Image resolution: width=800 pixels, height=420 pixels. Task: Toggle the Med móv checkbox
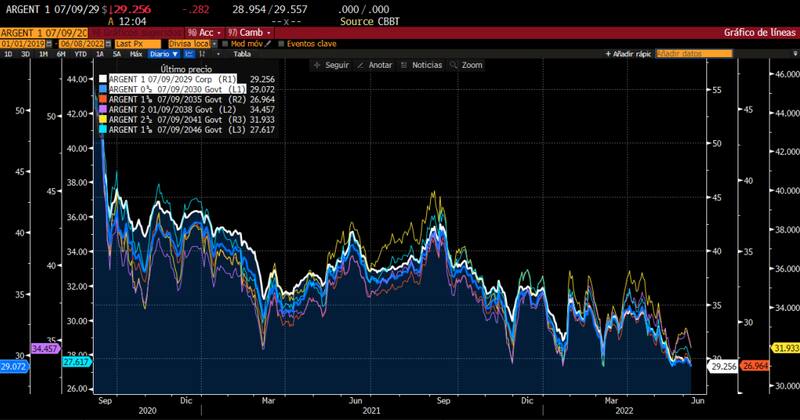coord(226,43)
